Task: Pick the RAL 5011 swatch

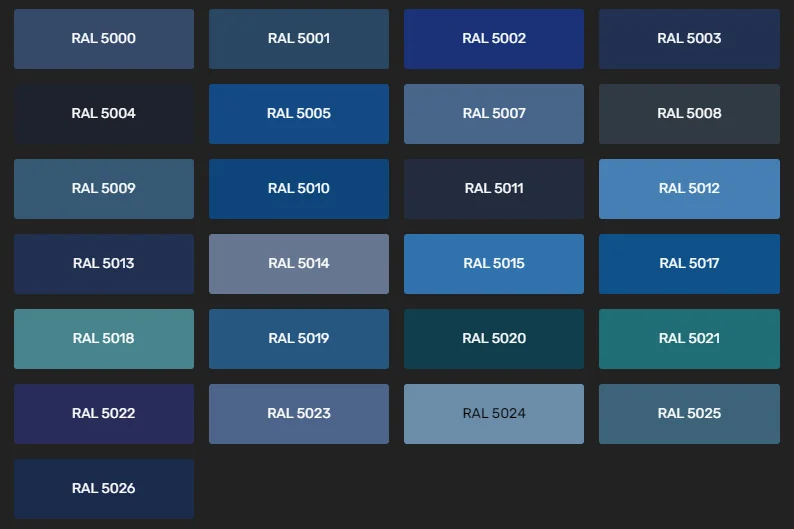Action: coord(494,189)
